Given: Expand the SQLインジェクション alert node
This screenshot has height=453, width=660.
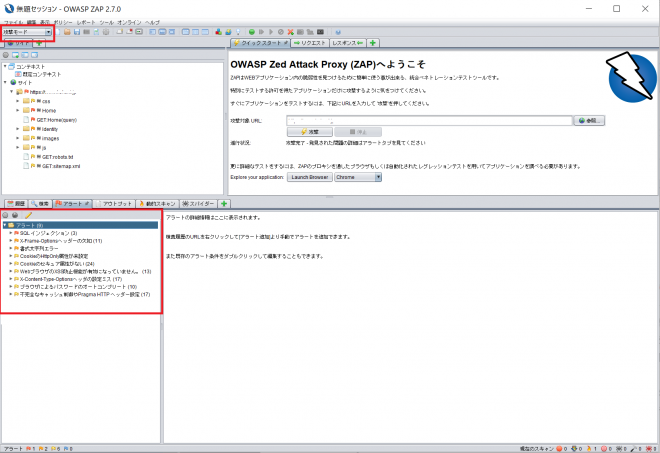Looking at the screenshot, I should [11, 233].
